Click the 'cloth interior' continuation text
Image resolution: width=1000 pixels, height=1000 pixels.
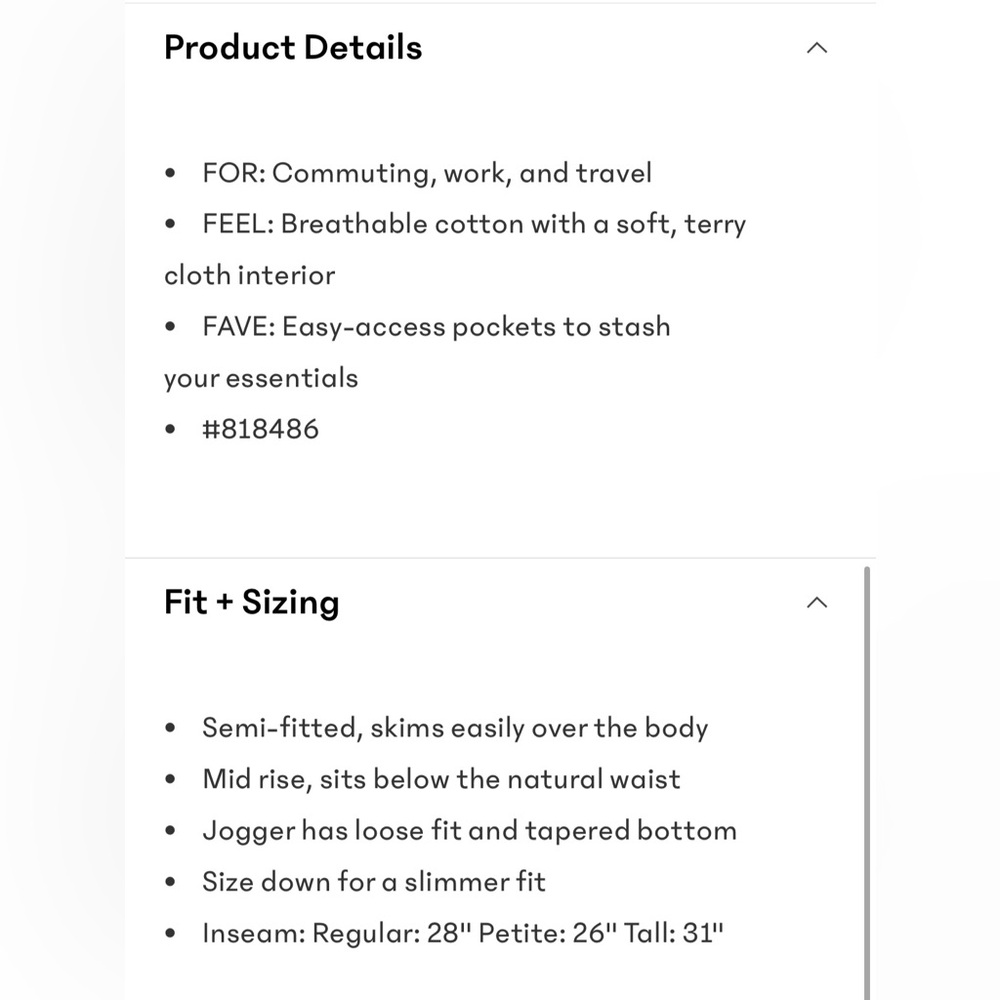(x=249, y=276)
